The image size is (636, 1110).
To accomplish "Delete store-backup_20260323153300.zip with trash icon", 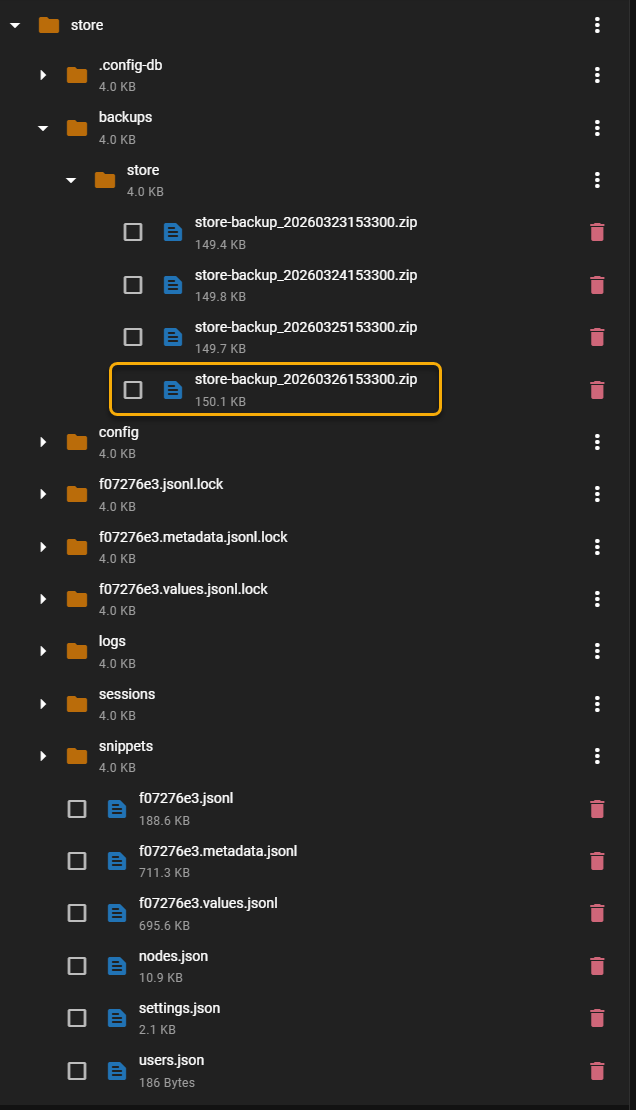I will pos(597,232).
